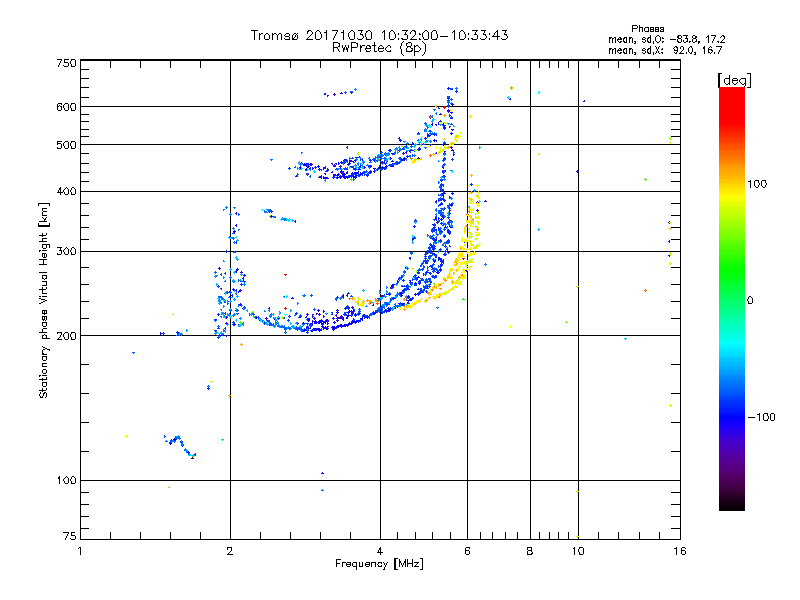Click the y-axis tick label '200'
Image resolution: width=800 pixels, height=600 pixels.
tap(66, 336)
